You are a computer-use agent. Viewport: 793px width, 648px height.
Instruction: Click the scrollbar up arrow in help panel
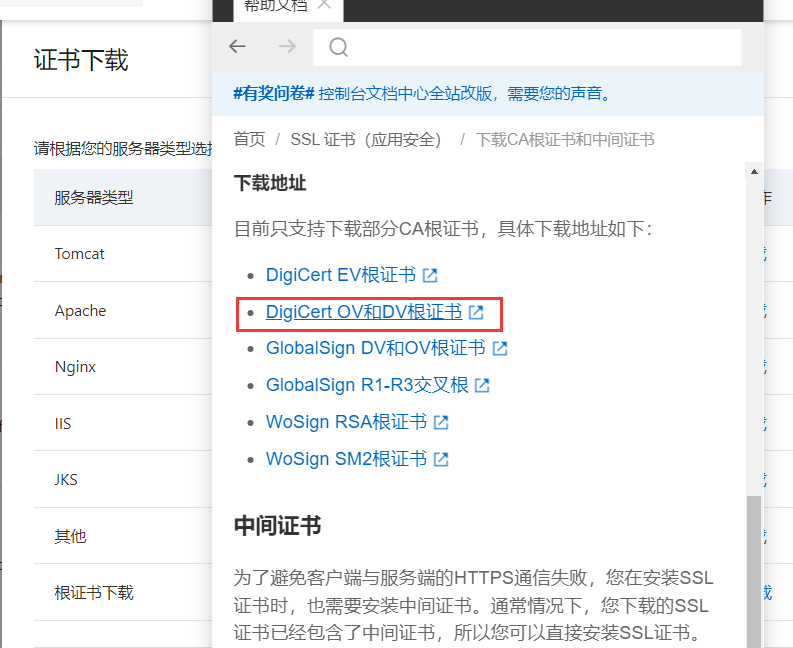point(754,171)
